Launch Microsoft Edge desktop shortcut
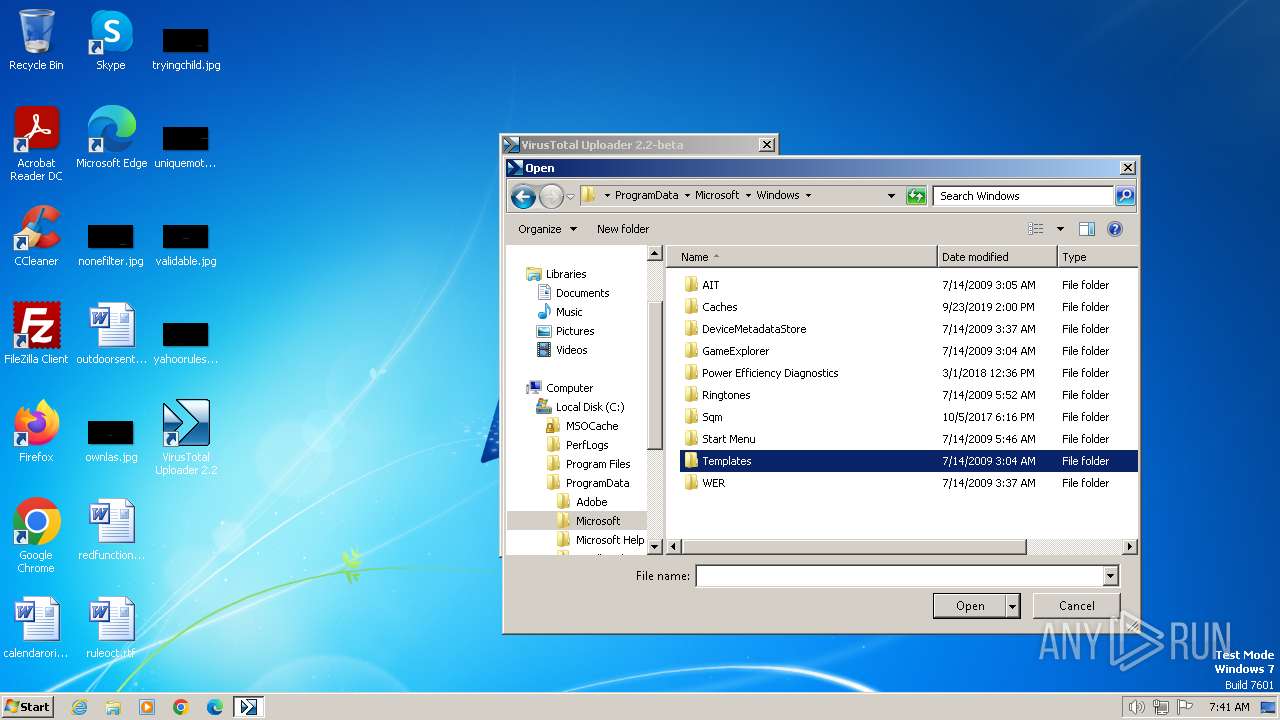 [x=111, y=138]
